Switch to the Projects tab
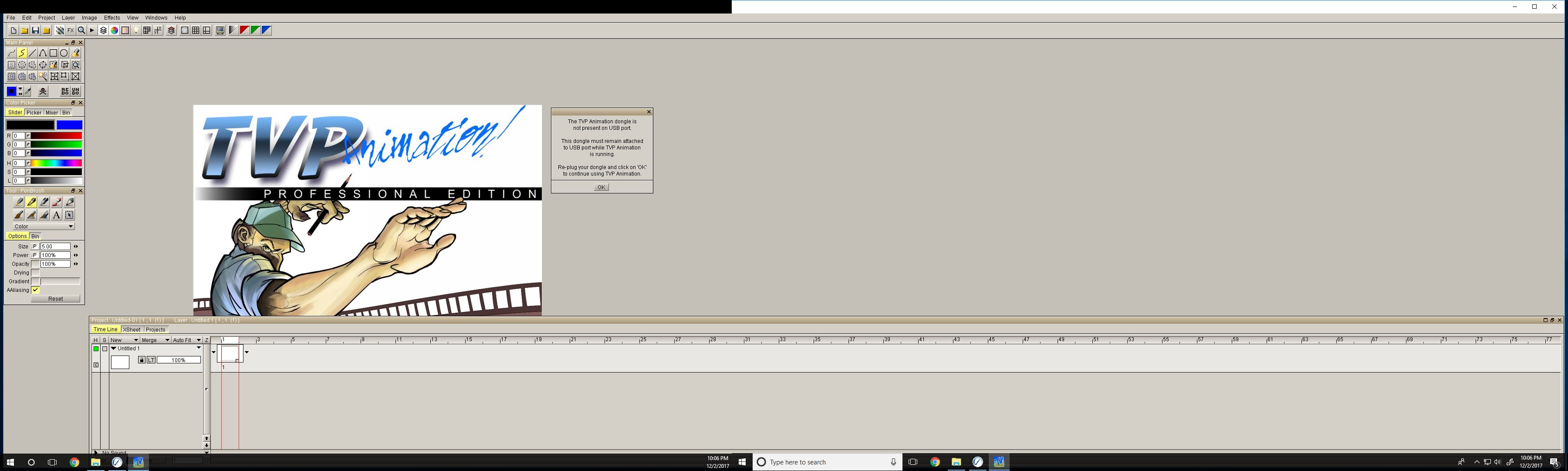Image resolution: width=1568 pixels, height=471 pixels. point(156,330)
